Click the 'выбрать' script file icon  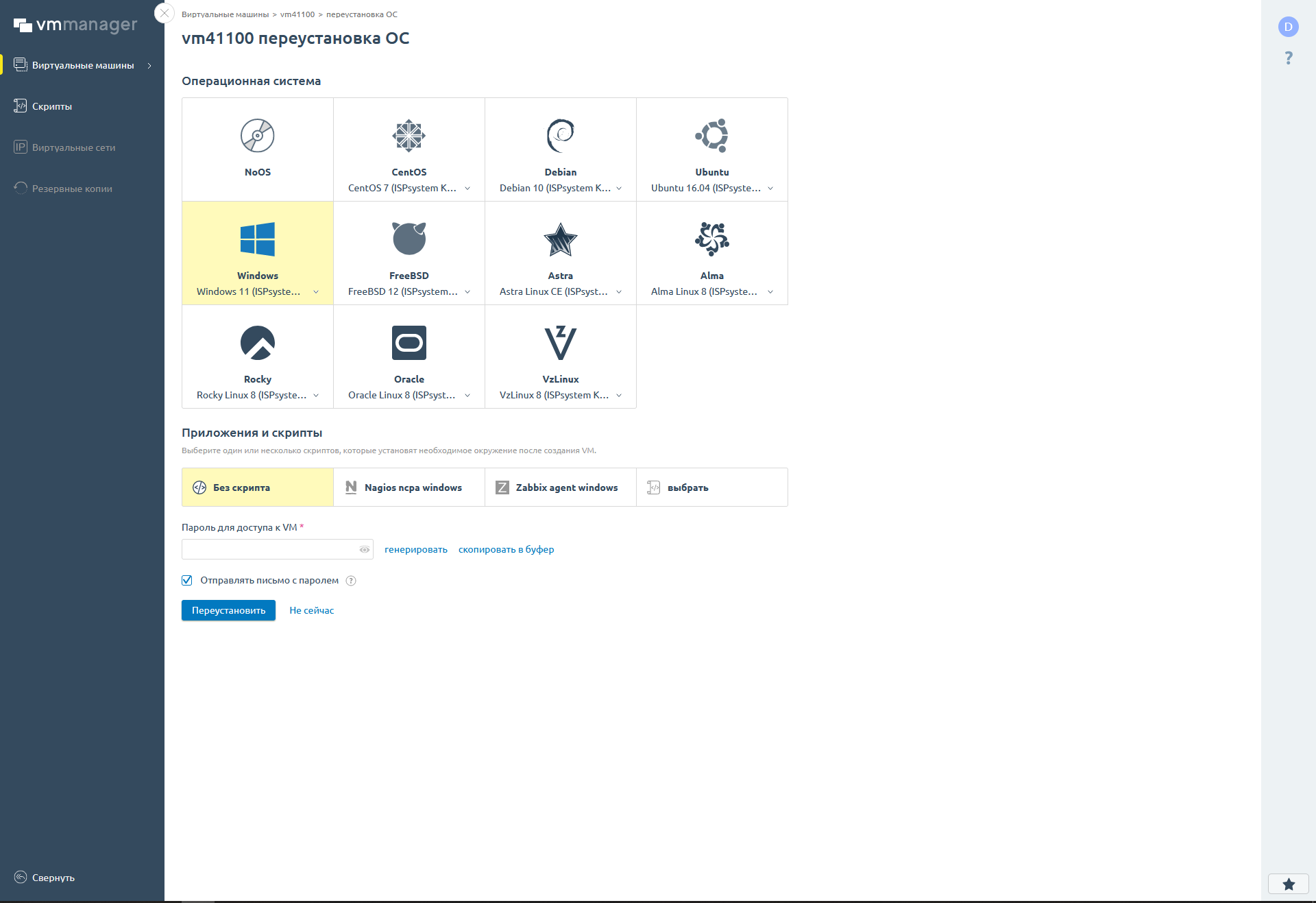(654, 487)
